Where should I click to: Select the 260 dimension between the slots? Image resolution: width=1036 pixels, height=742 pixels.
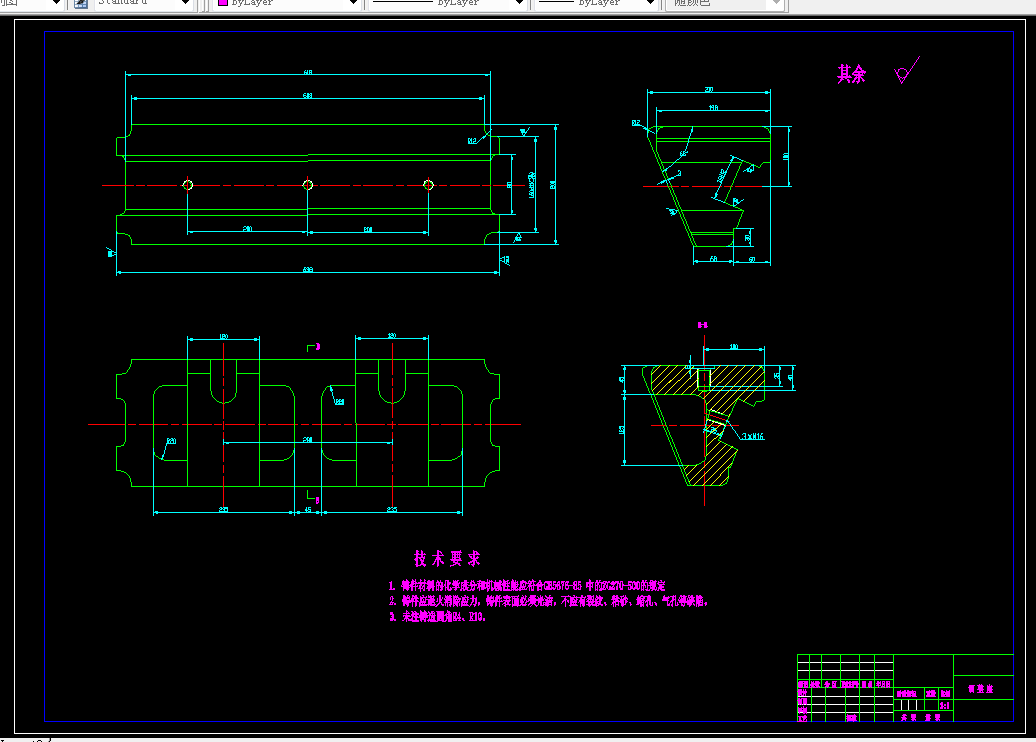[x=308, y=439]
